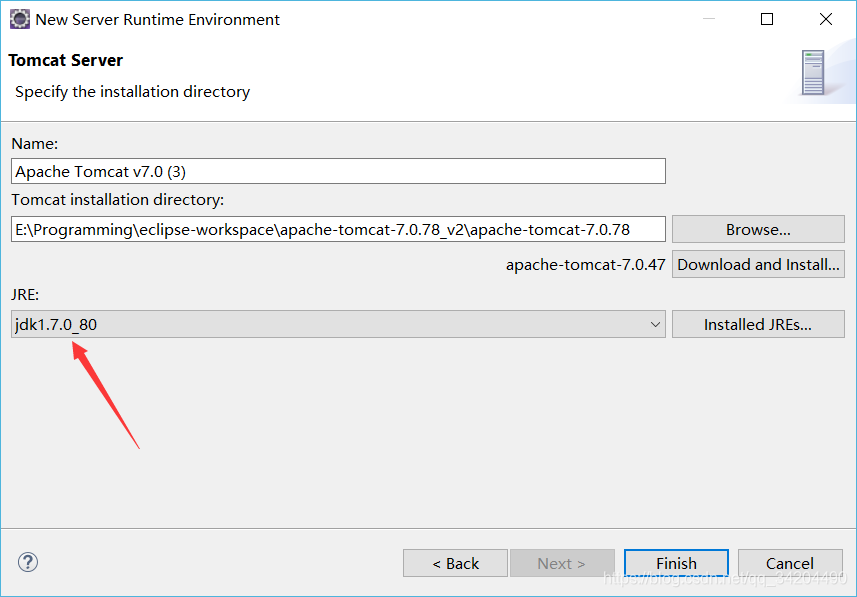Focus the Name field with Apache Tomcat v7.0 (3)
Screen dimensions: 857x597
click(338, 171)
